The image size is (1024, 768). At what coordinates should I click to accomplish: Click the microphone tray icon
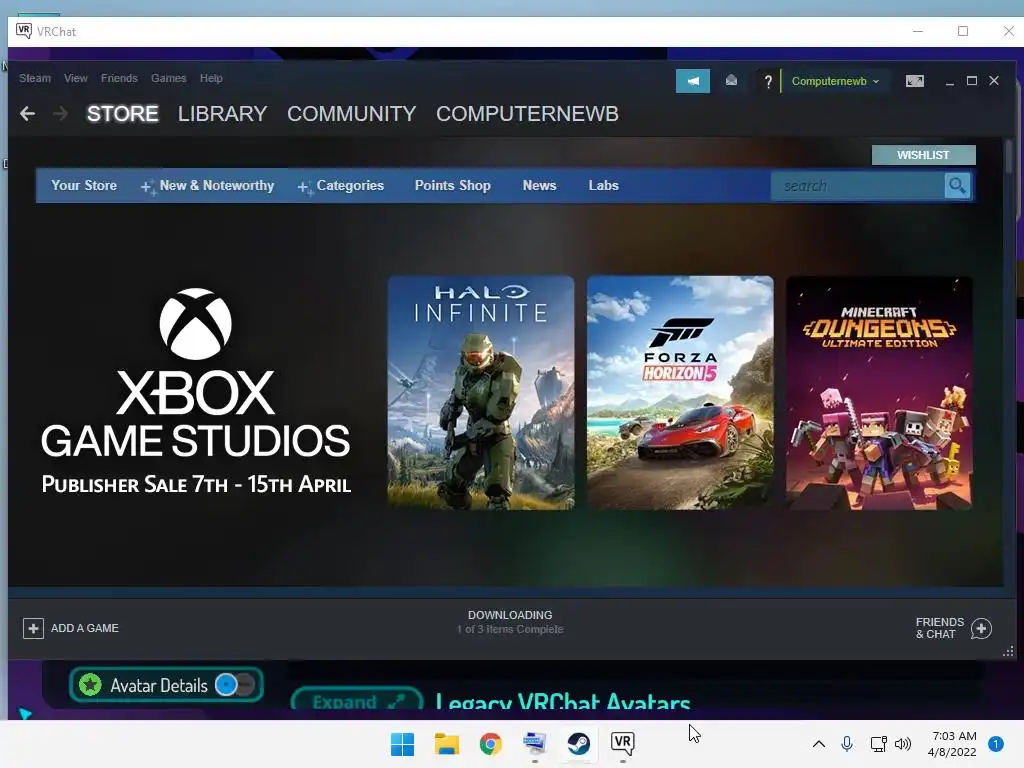[x=847, y=744]
